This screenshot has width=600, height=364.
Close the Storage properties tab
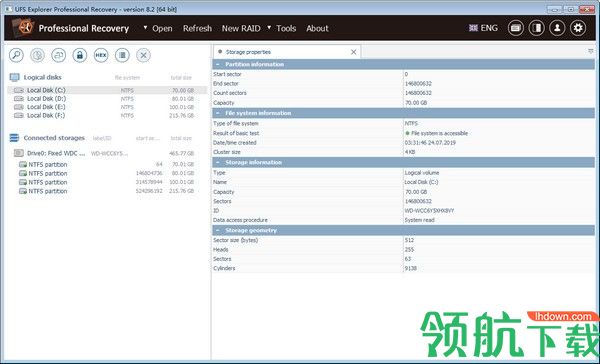click(354, 52)
